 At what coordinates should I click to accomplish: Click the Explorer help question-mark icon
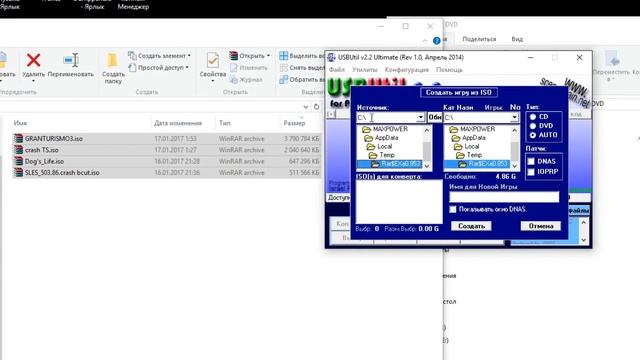pos(436,40)
